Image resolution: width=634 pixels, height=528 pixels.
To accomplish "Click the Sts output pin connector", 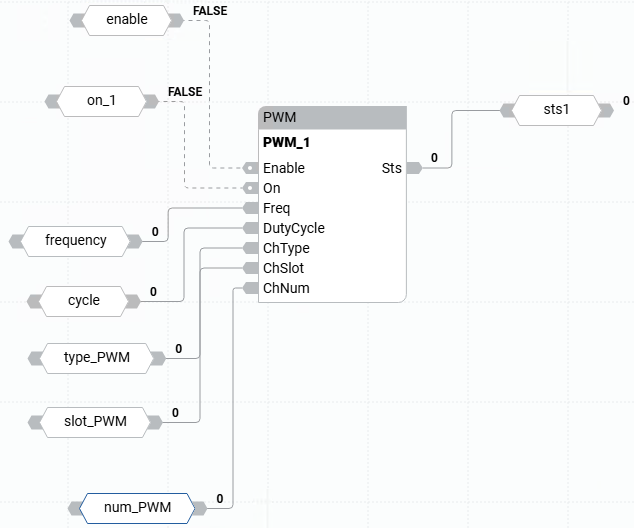I will (413, 168).
